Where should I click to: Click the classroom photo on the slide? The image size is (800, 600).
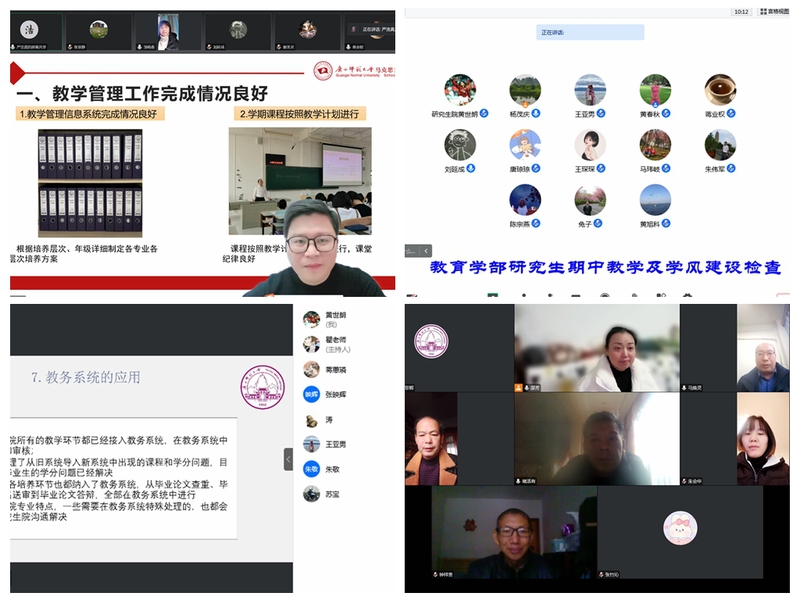[x=299, y=180]
